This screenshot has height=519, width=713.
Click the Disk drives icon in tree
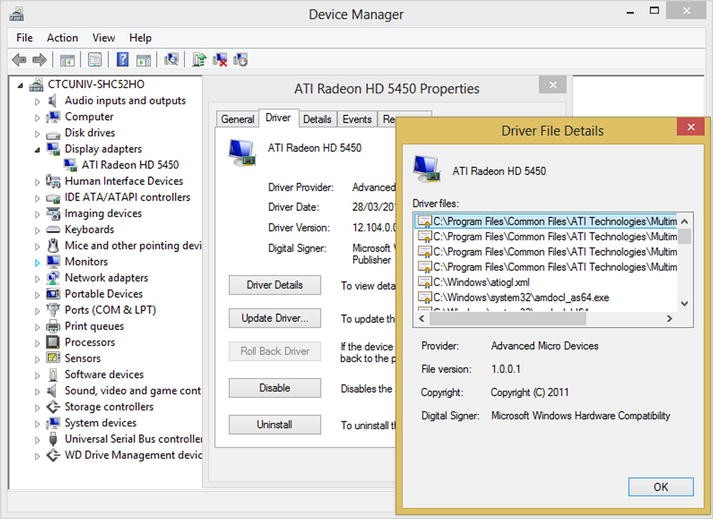click(53, 134)
